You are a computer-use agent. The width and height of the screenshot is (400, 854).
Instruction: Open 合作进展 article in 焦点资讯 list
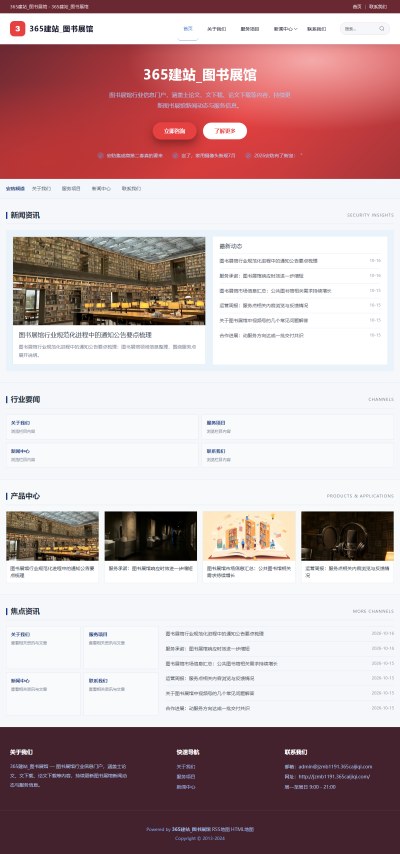278,709
